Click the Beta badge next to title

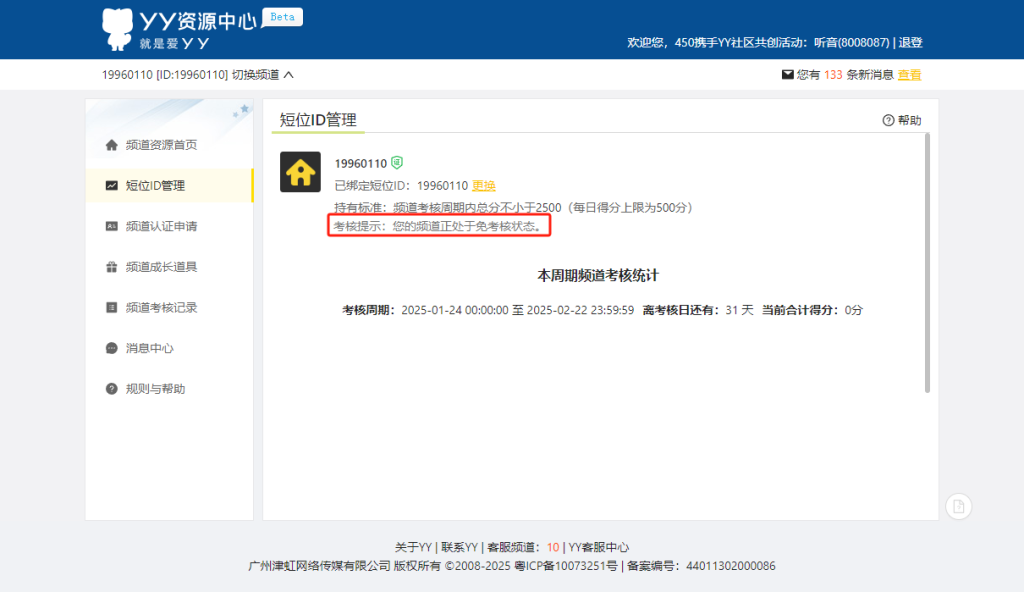click(282, 17)
